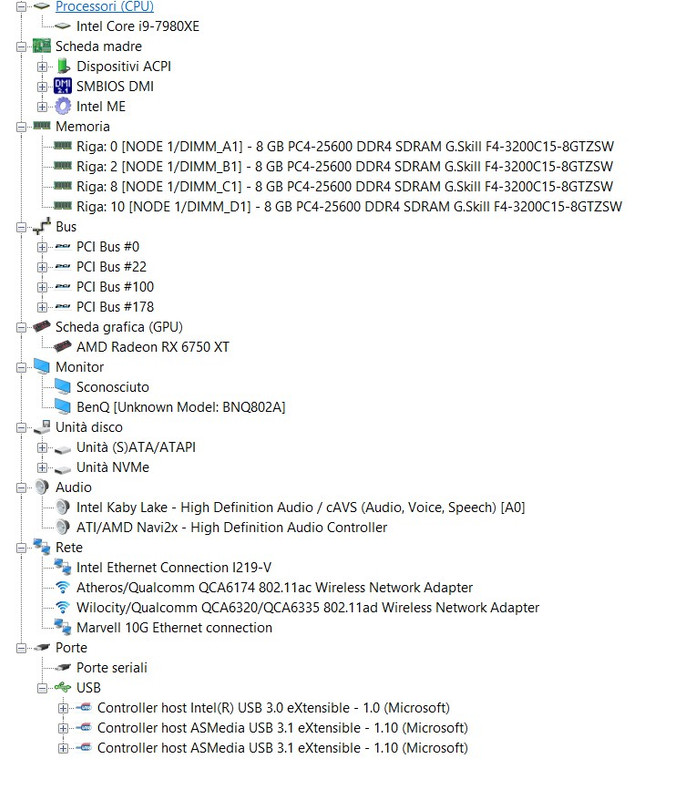Select Wilocity/Qualcomm 802.11ad adapter
The height and width of the screenshot is (800, 675).
308,608
